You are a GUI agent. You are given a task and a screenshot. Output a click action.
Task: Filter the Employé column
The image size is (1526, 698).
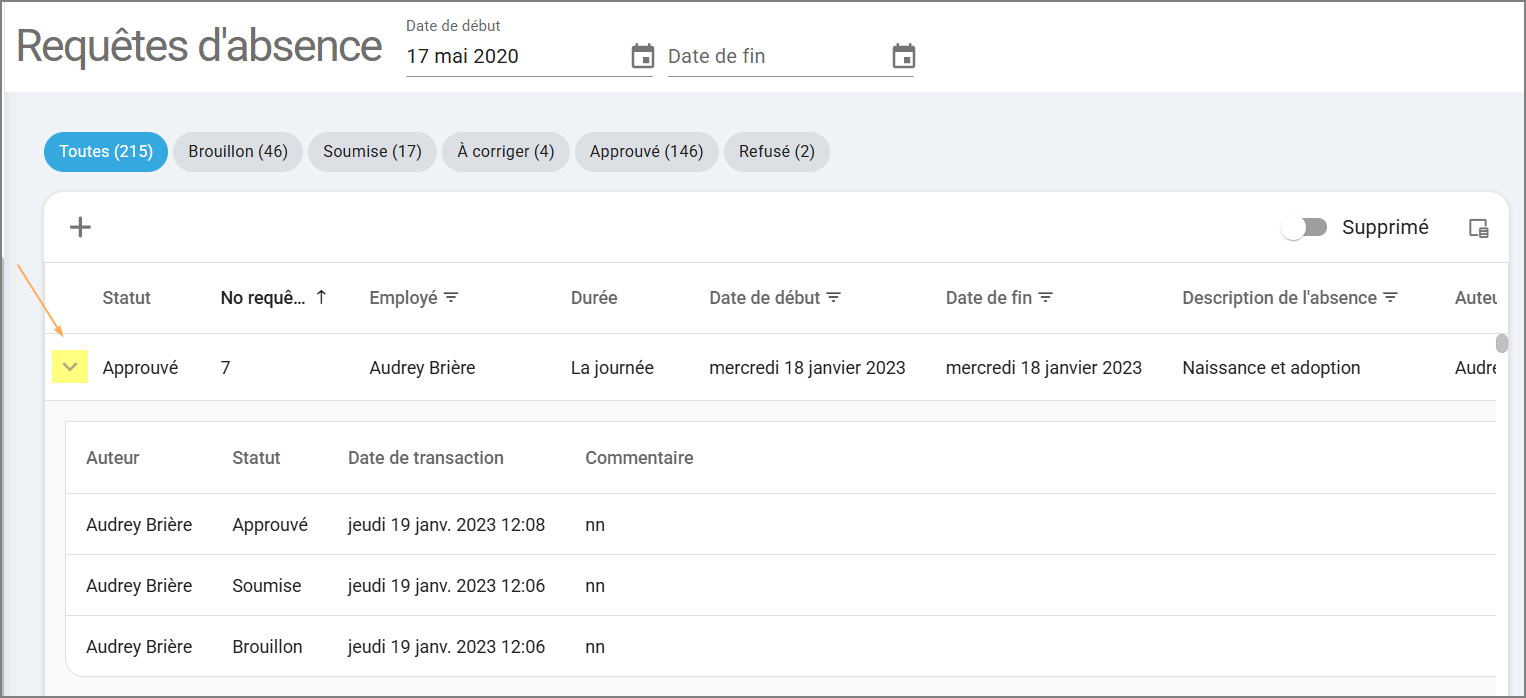(x=451, y=298)
